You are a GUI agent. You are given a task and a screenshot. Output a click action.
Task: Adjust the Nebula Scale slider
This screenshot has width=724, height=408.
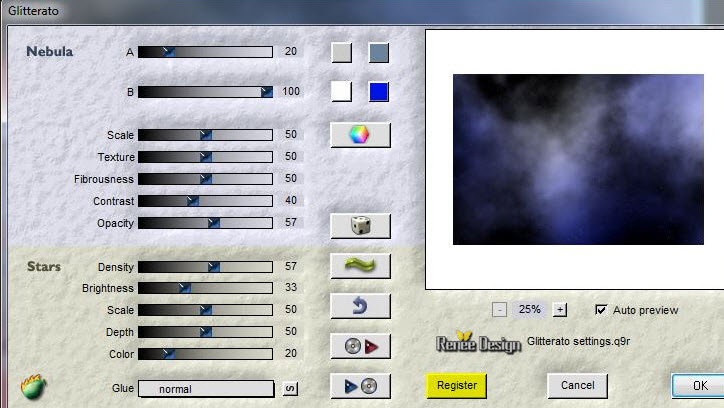click(x=205, y=135)
